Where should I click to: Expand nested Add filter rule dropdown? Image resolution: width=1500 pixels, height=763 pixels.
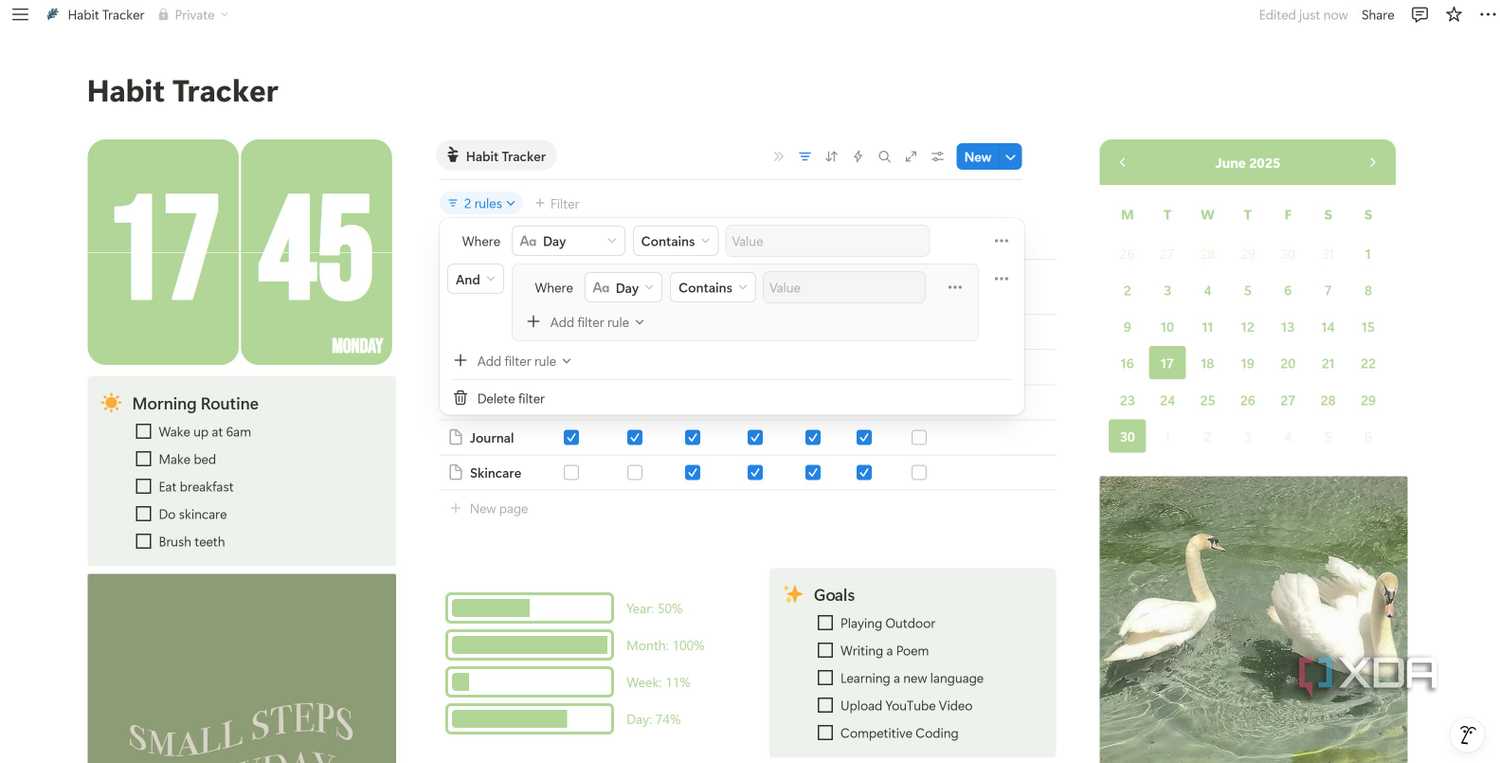tap(585, 322)
